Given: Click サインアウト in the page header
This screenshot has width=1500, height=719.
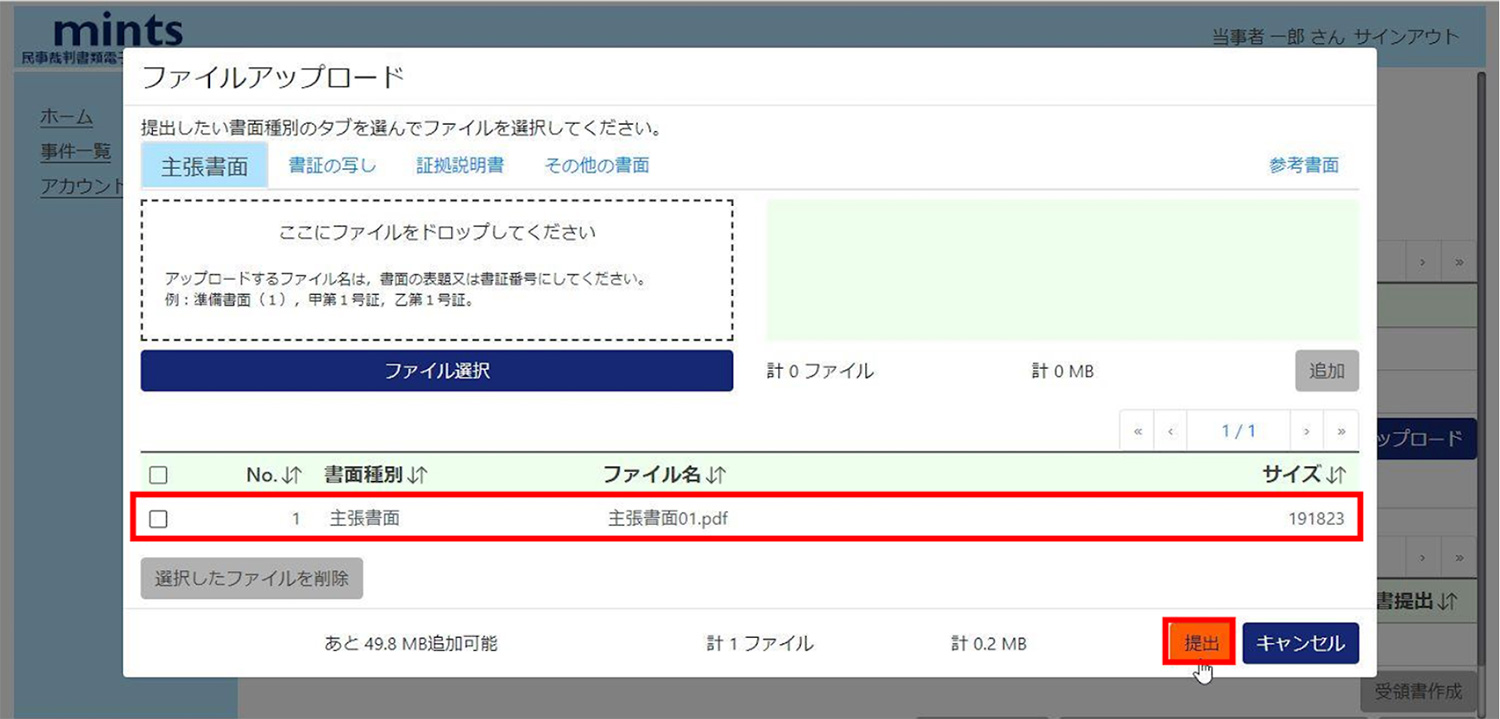Looking at the screenshot, I should pos(1406,37).
